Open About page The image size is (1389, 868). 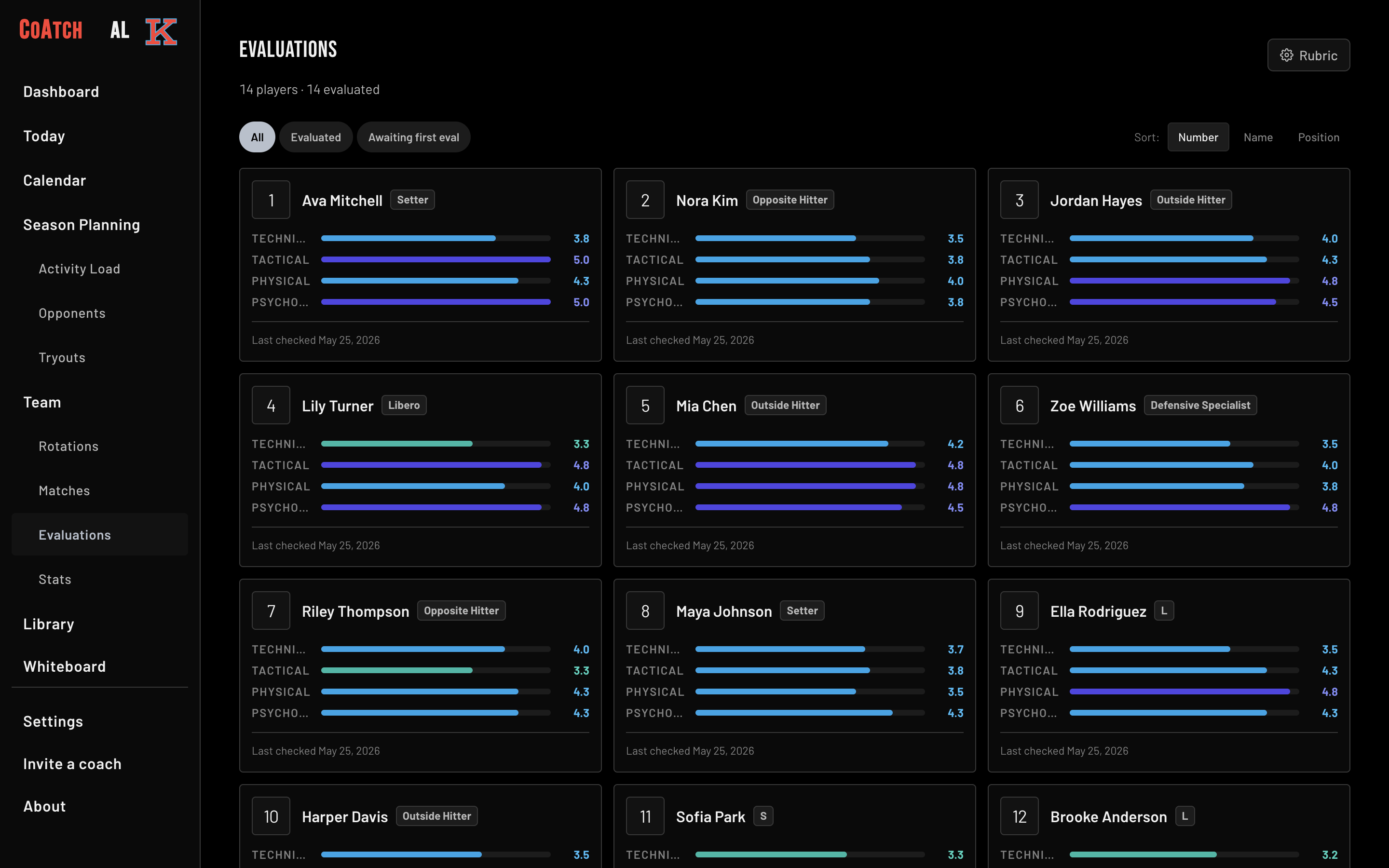100,806
